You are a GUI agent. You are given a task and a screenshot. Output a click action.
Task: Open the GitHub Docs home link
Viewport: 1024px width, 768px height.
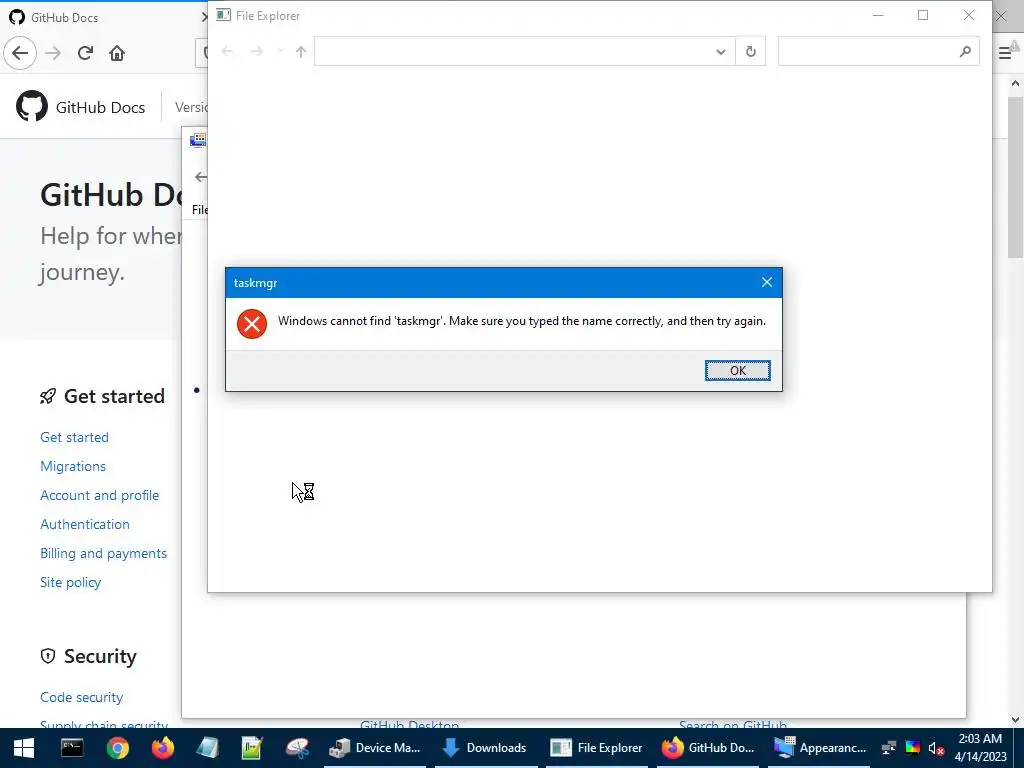point(101,107)
